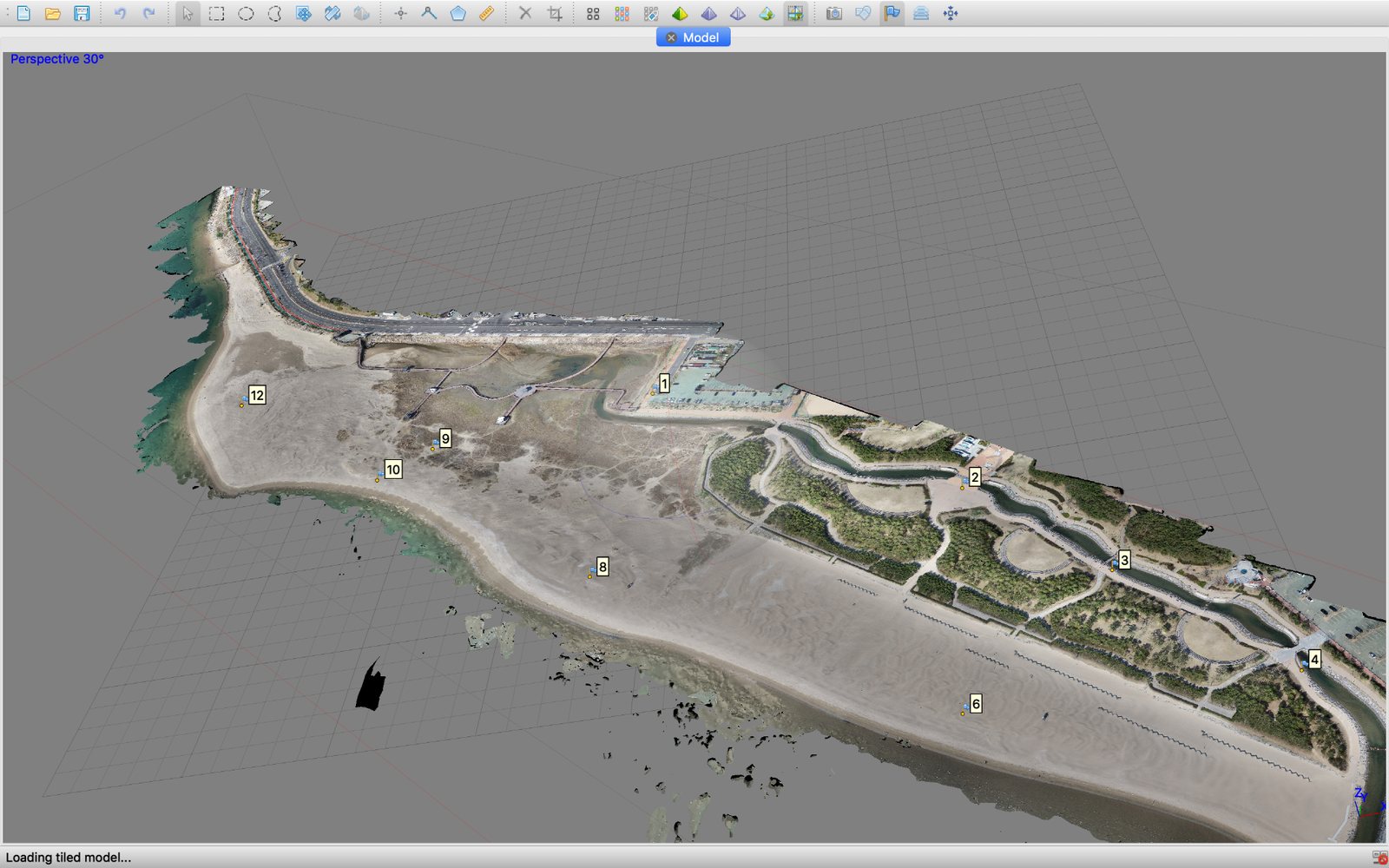Viewport: 1389px width, 868px height.
Task: Select the Draw Polygon tool
Action: coord(458,13)
